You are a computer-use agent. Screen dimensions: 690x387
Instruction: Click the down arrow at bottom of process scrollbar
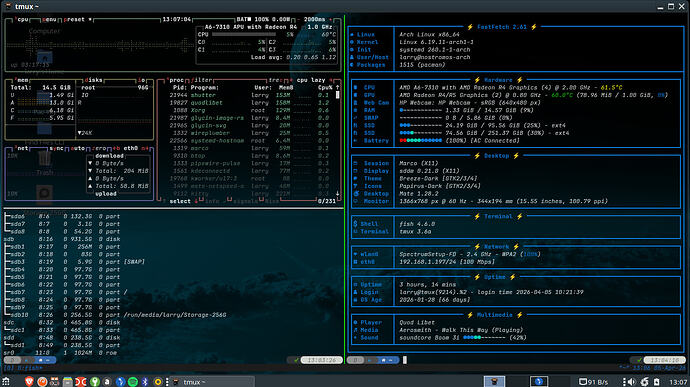click(338, 193)
